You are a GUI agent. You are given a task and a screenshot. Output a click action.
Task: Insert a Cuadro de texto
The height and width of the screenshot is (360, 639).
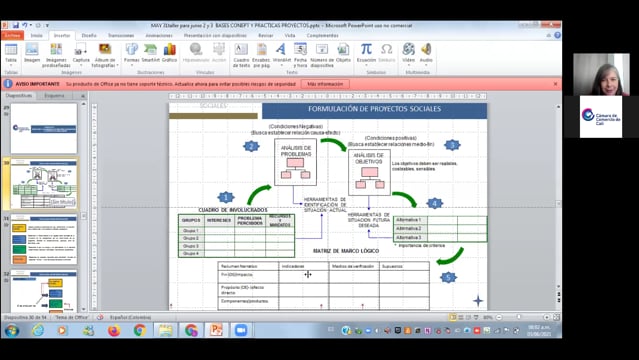(x=241, y=55)
